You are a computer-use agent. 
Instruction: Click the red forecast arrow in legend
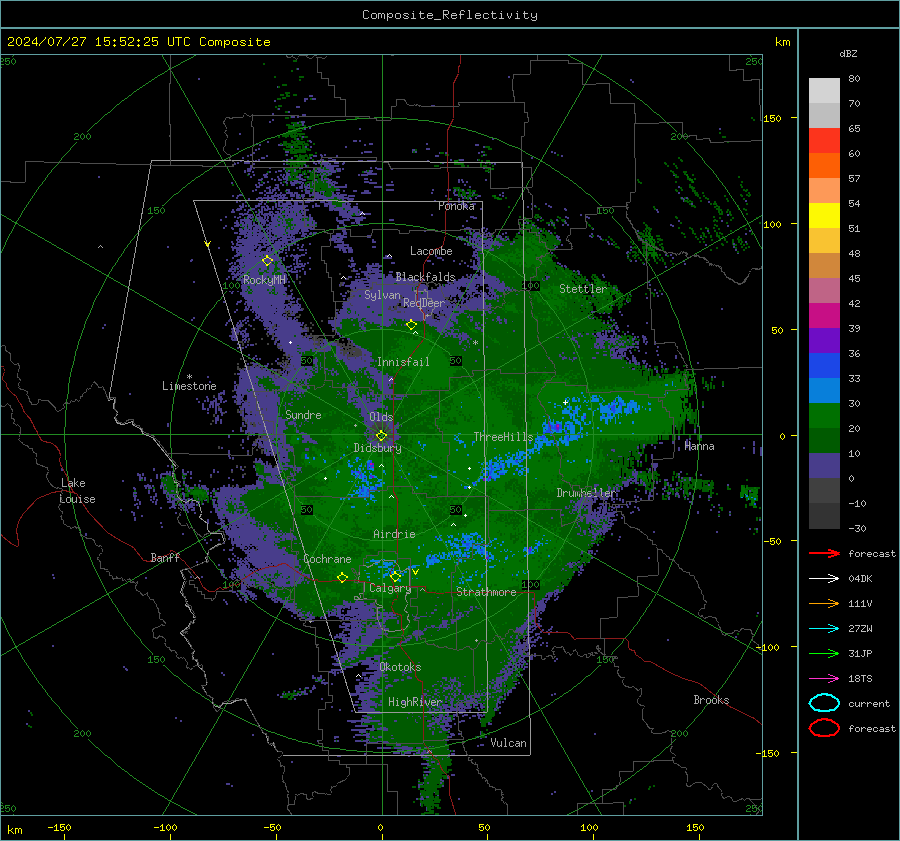click(x=824, y=553)
